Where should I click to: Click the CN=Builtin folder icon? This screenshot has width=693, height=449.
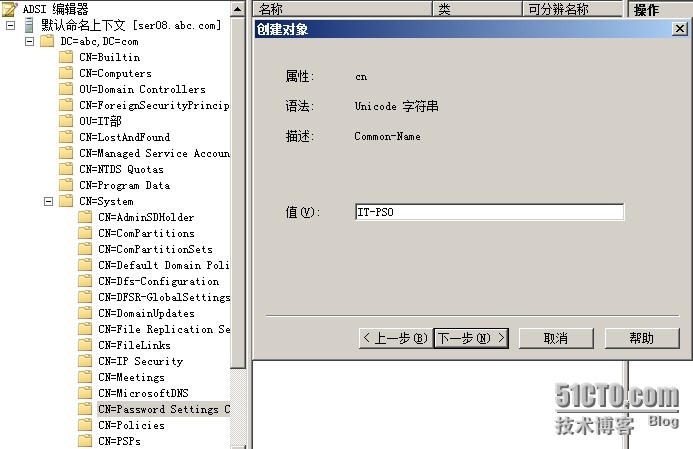point(66,57)
